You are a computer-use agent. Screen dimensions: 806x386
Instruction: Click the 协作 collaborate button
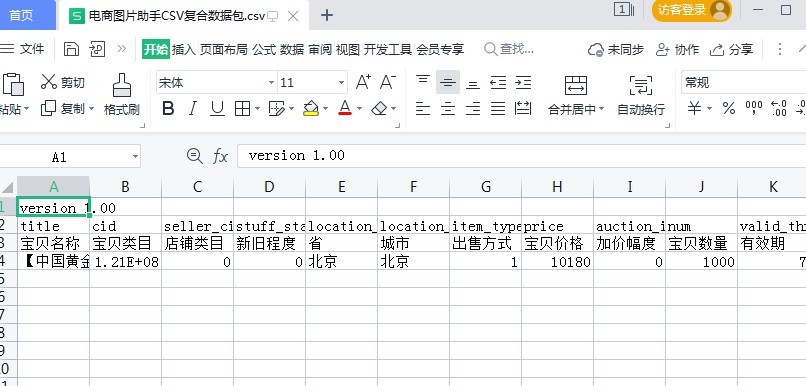pos(677,49)
